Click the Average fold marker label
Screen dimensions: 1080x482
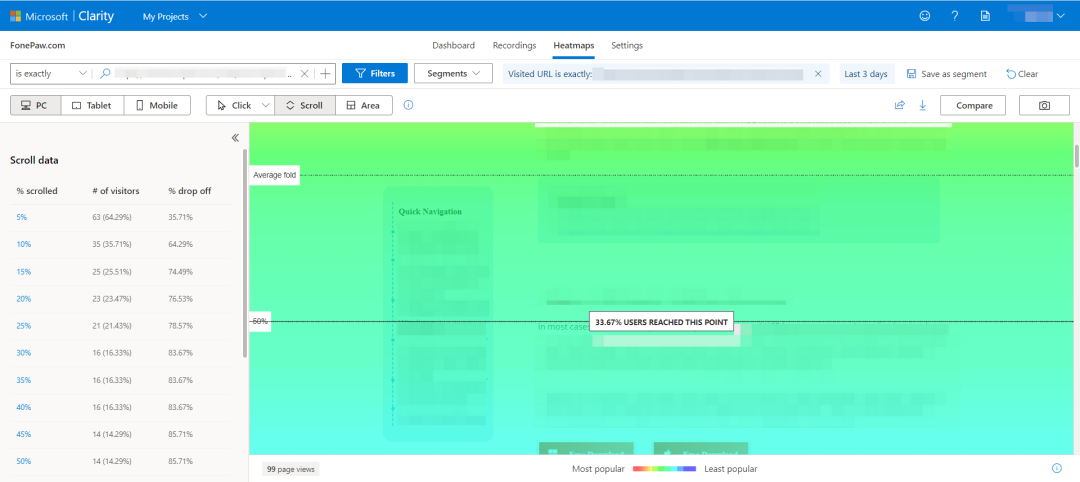pyautogui.click(x=274, y=175)
